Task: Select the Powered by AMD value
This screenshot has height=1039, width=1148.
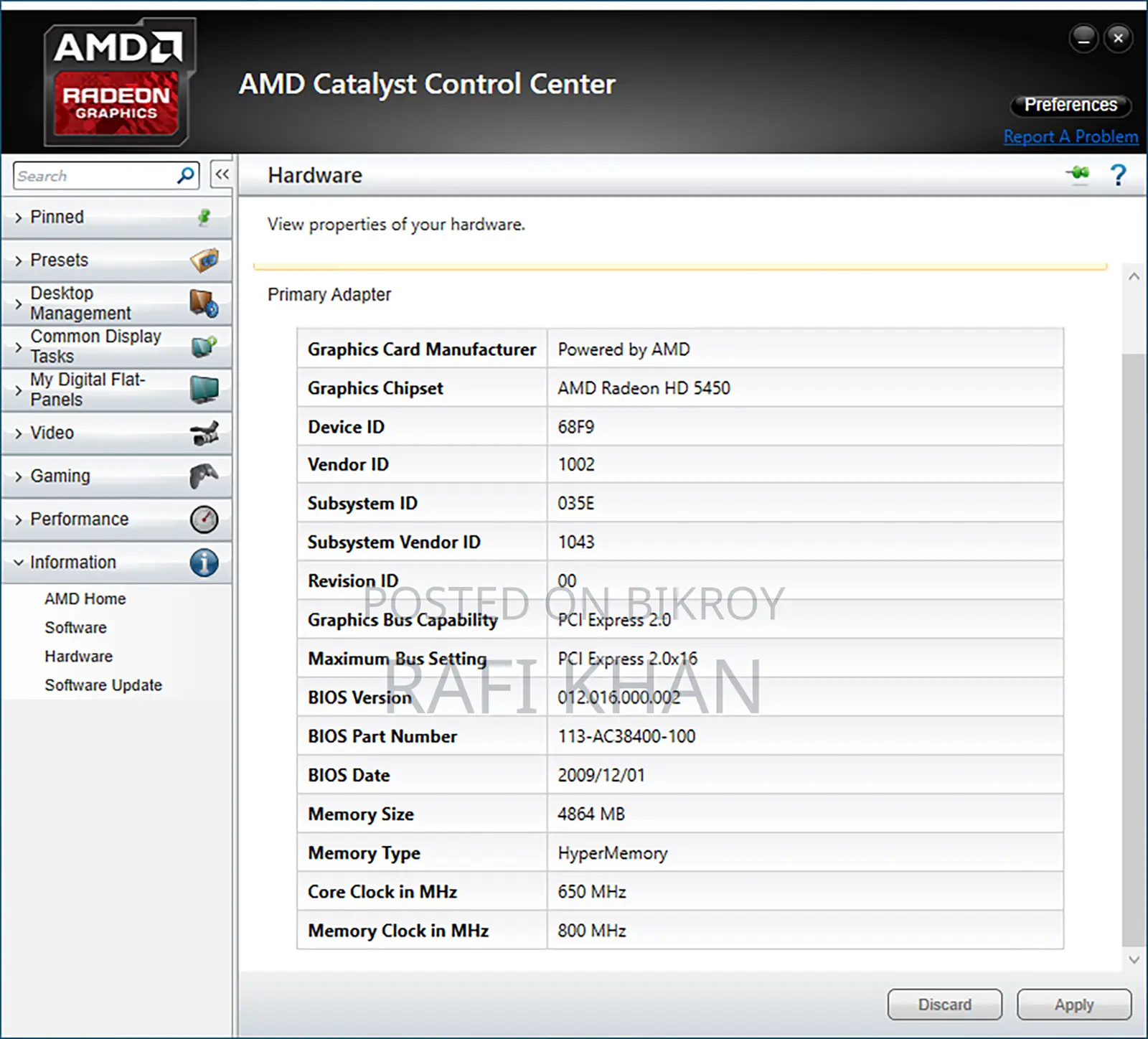Action: (x=624, y=349)
